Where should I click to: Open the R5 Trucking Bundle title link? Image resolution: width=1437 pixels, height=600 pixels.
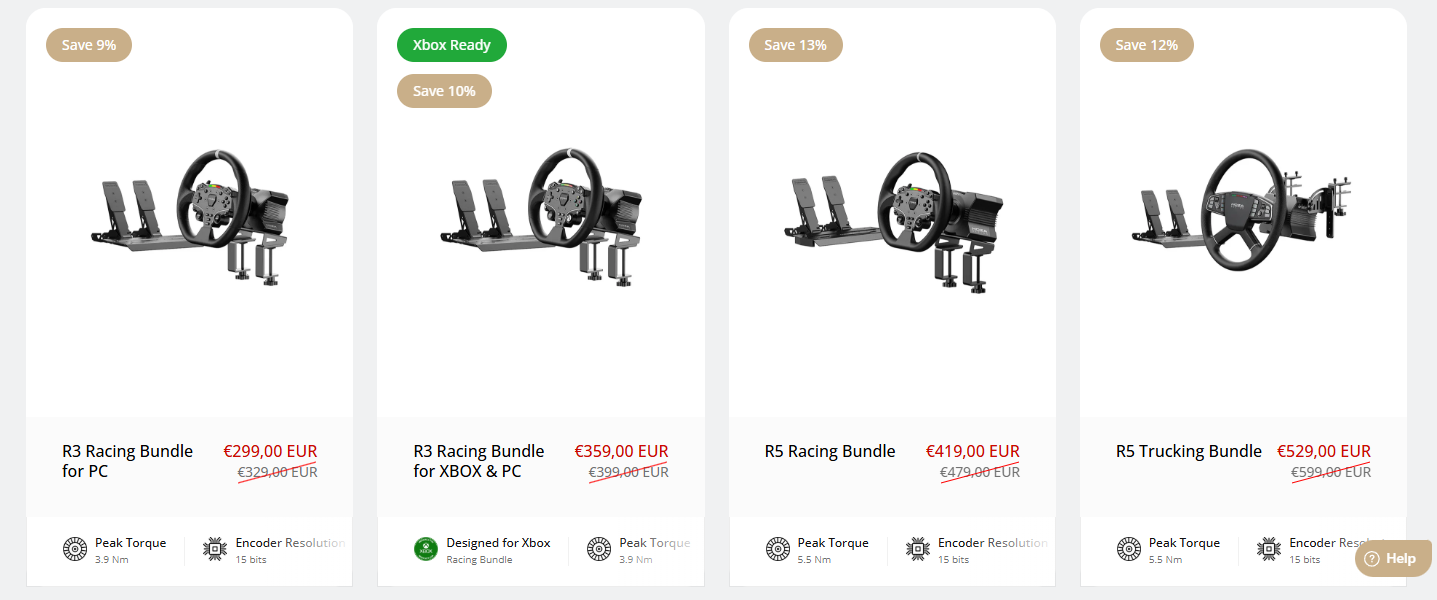[x=1189, y=451]
